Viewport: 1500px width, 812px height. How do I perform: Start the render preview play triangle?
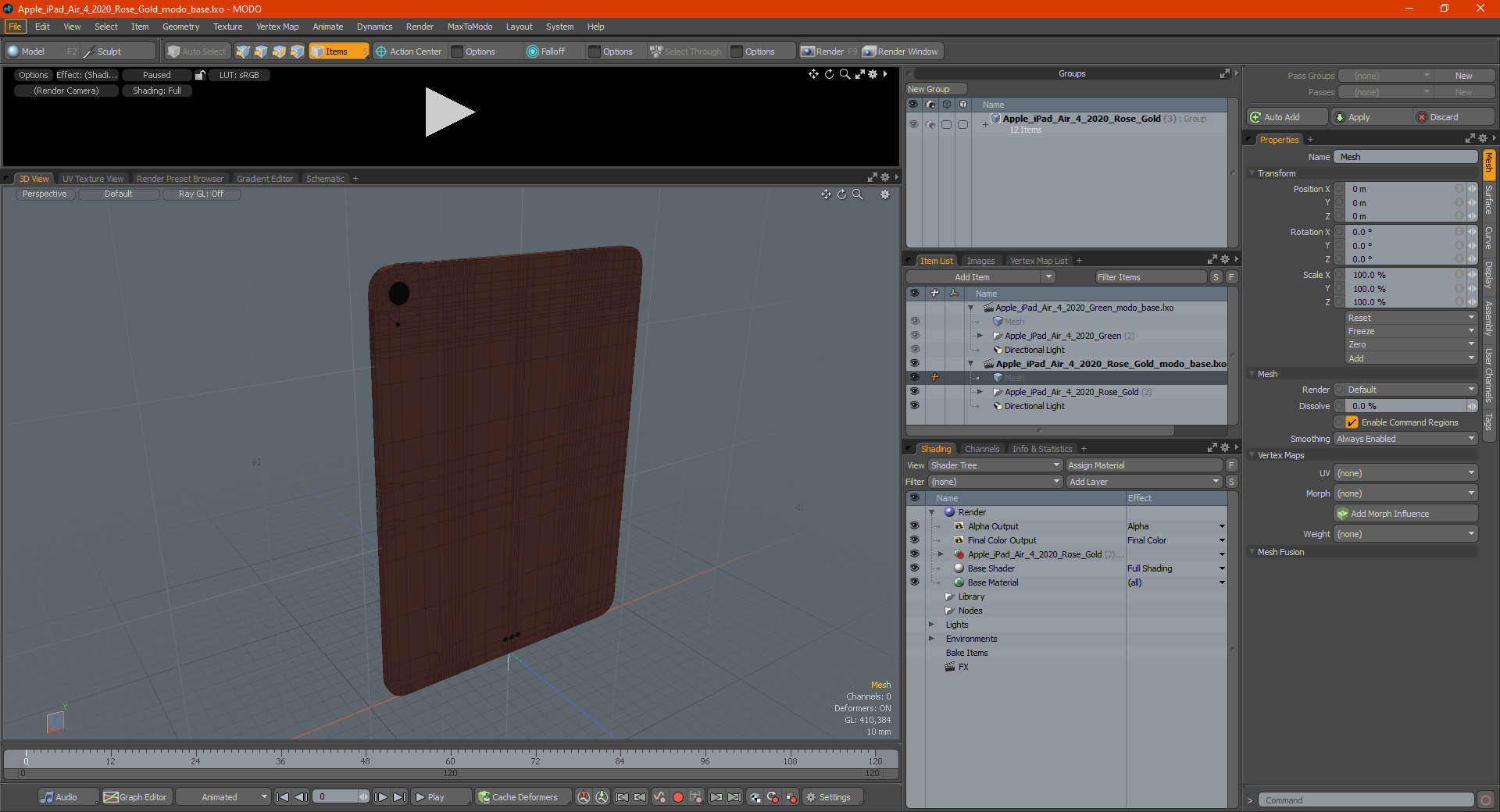coord(449,112)
